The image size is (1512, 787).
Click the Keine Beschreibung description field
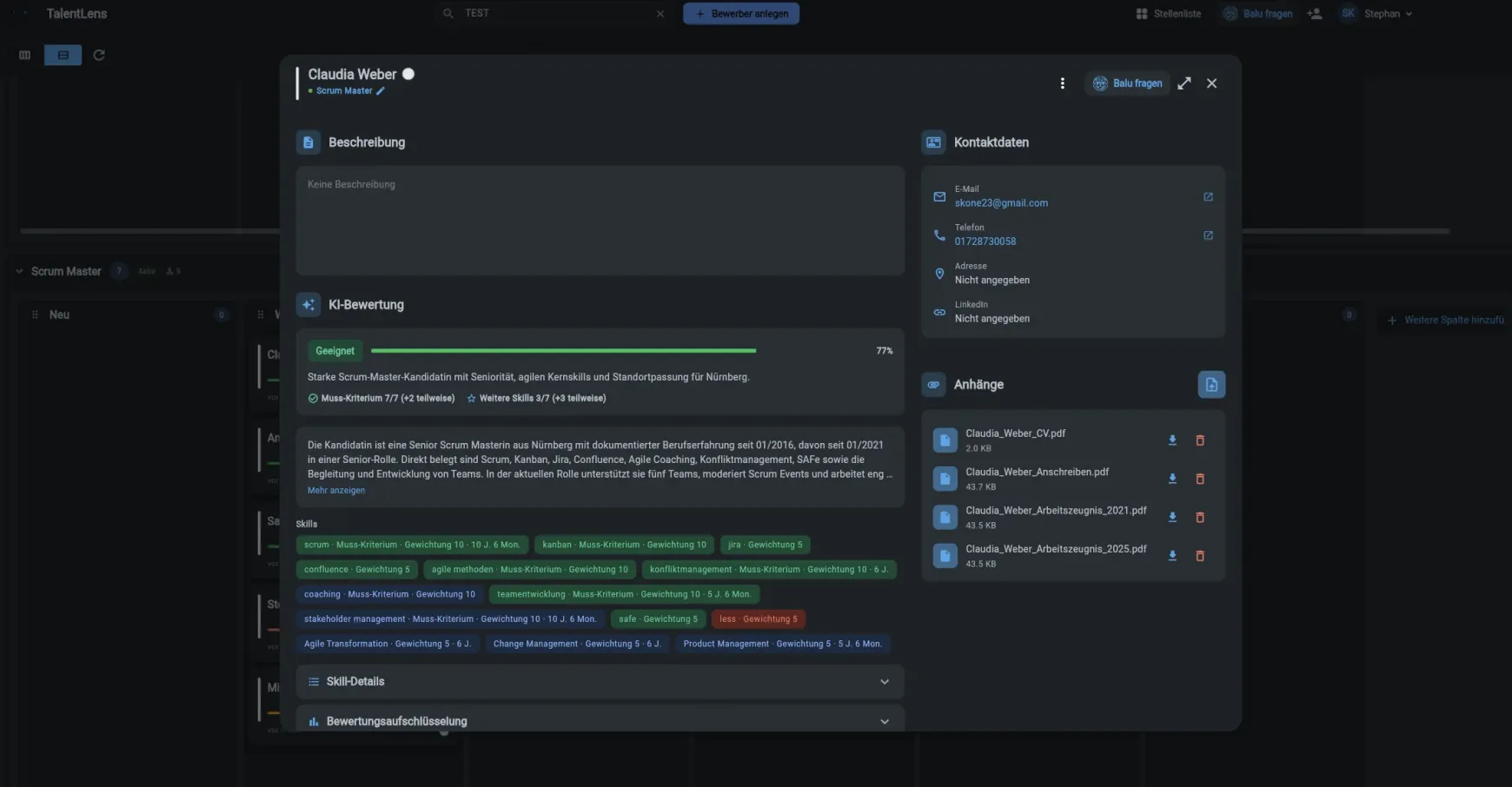point(600,221)
